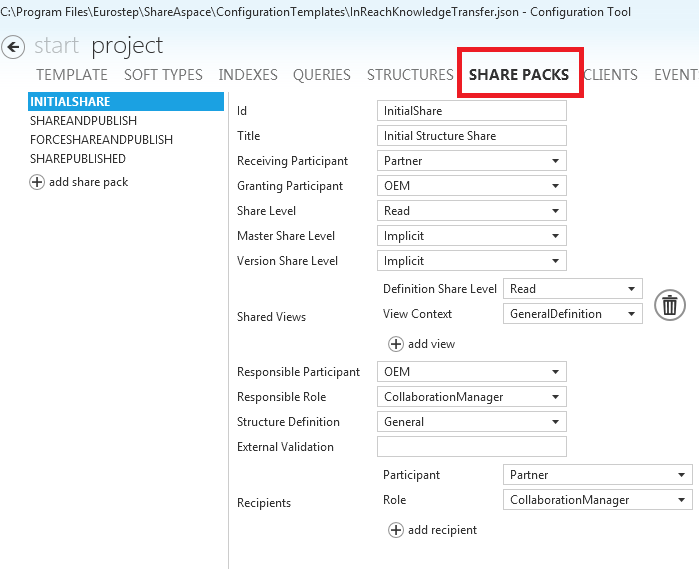The height and width of the screenshot is (569, 699).
Task: Go back using the arrow icon
Action: pyautogui.click(x=13, y=47)
